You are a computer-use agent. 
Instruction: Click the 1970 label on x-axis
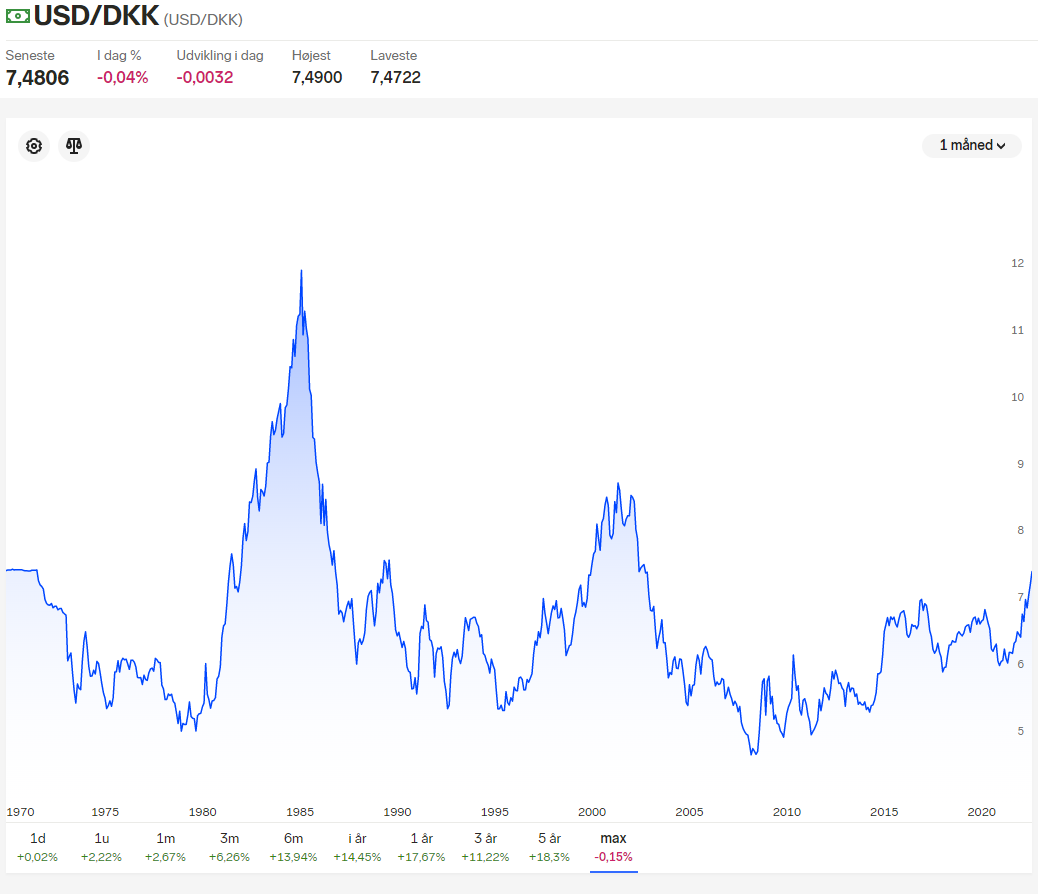[20, 812]
